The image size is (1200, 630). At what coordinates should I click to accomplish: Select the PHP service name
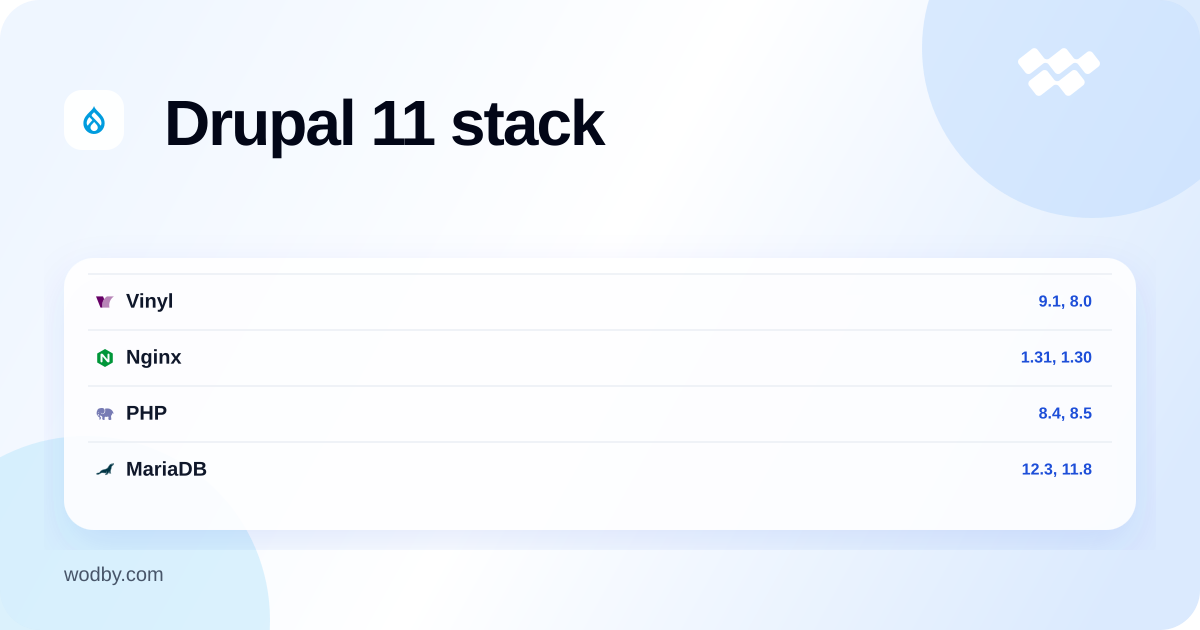point(146,413)
